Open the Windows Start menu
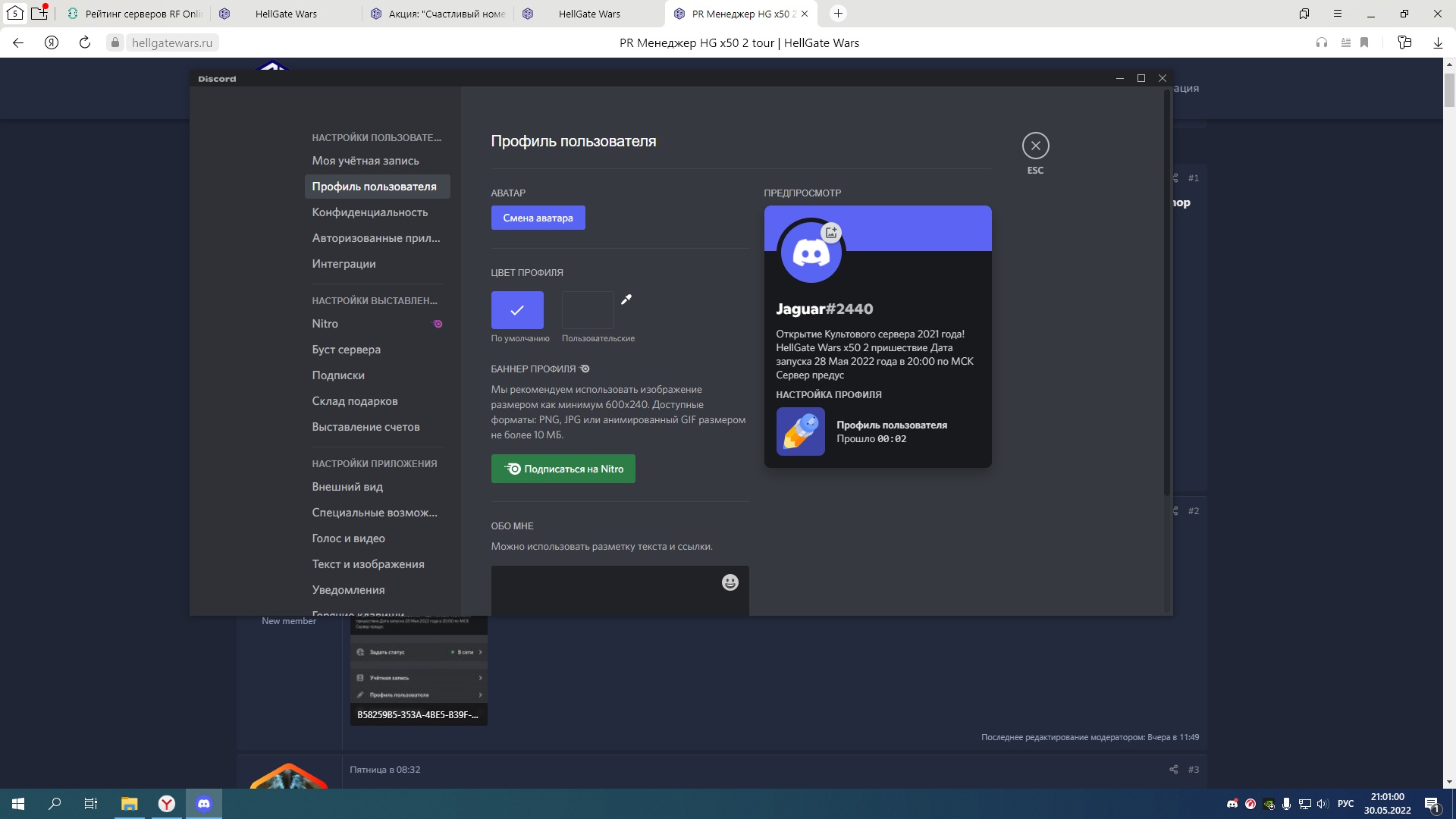 point(18,804)
